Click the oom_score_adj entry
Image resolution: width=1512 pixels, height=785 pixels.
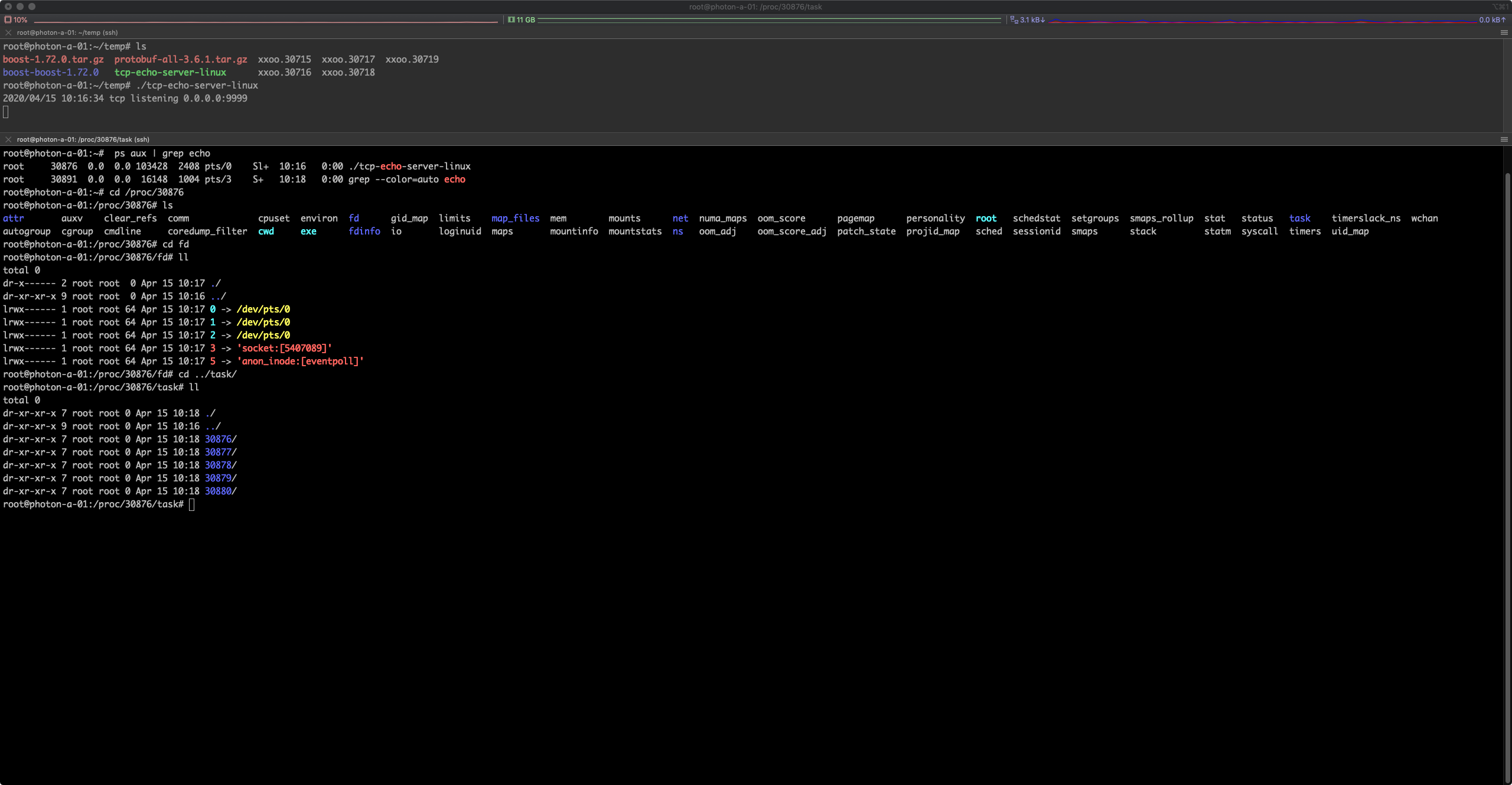pyautogui.click(x=791, y=231)
